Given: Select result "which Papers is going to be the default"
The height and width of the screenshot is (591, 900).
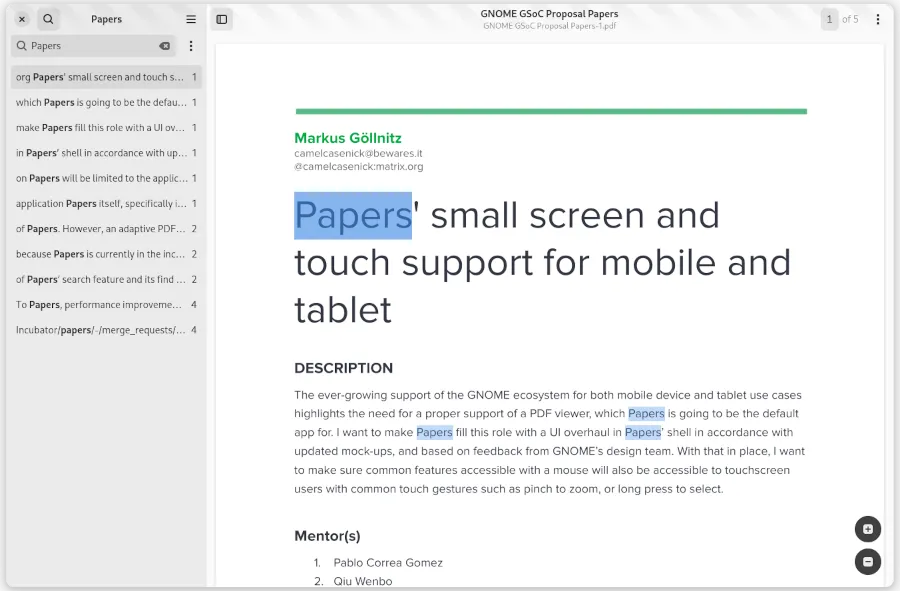Looking at the screenshot, I should point(106,102).
